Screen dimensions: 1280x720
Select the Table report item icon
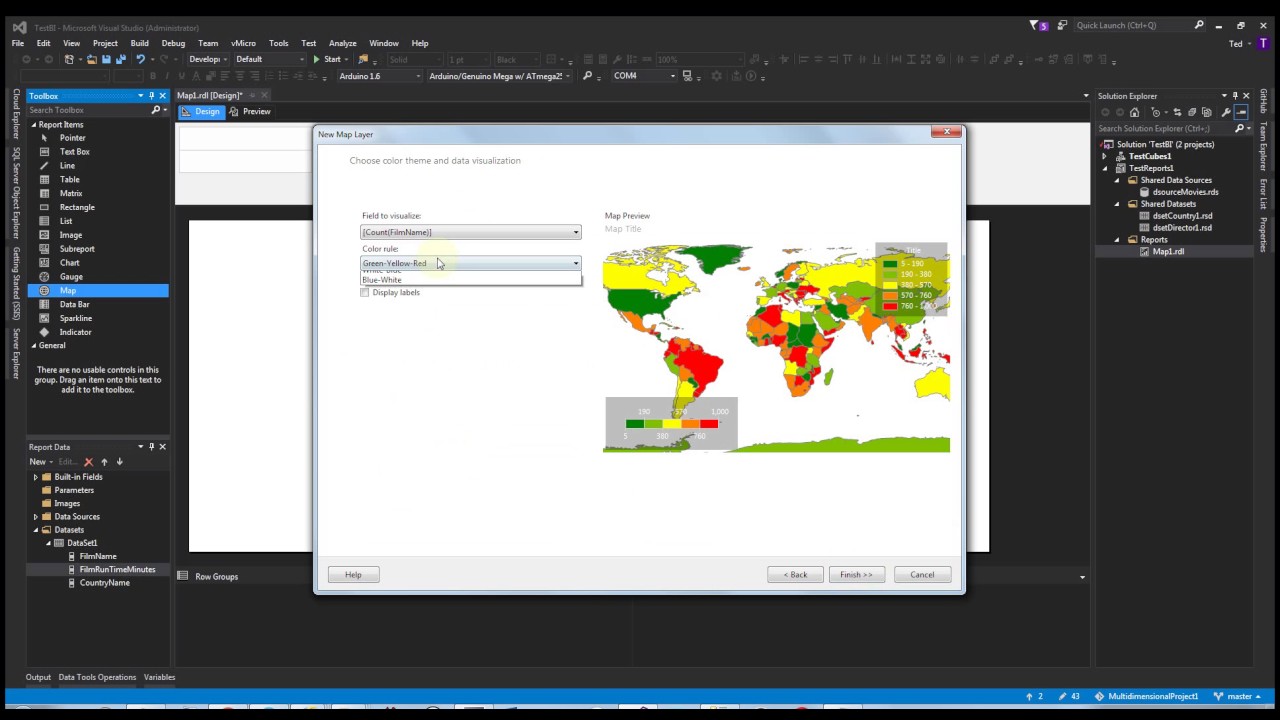click(x=44, y=180)
